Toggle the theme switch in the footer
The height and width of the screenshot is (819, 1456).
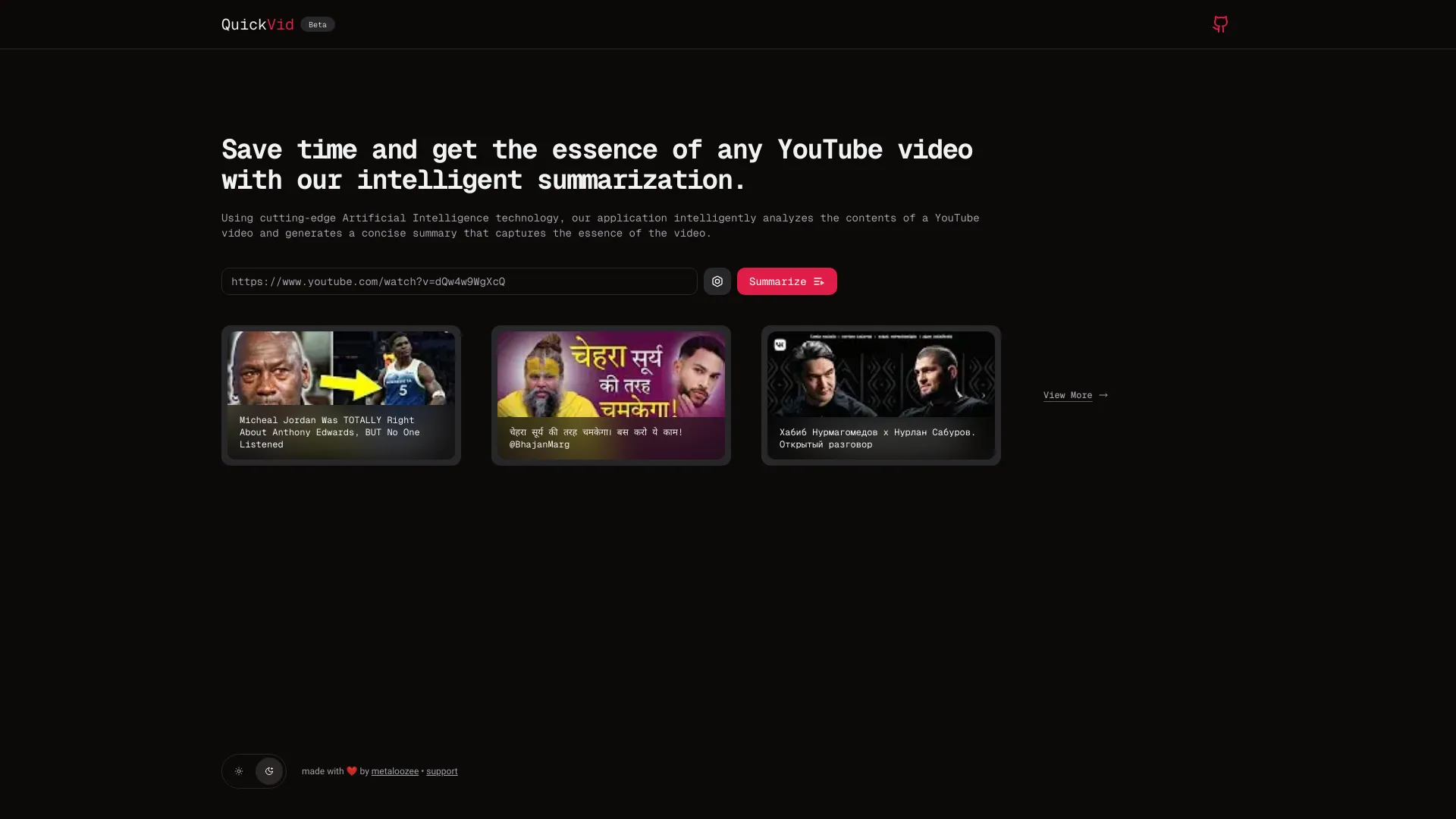click(253, 770)
